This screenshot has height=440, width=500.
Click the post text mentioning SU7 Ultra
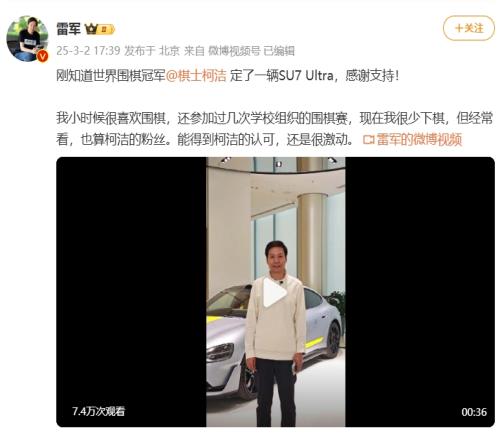point(227,76)
